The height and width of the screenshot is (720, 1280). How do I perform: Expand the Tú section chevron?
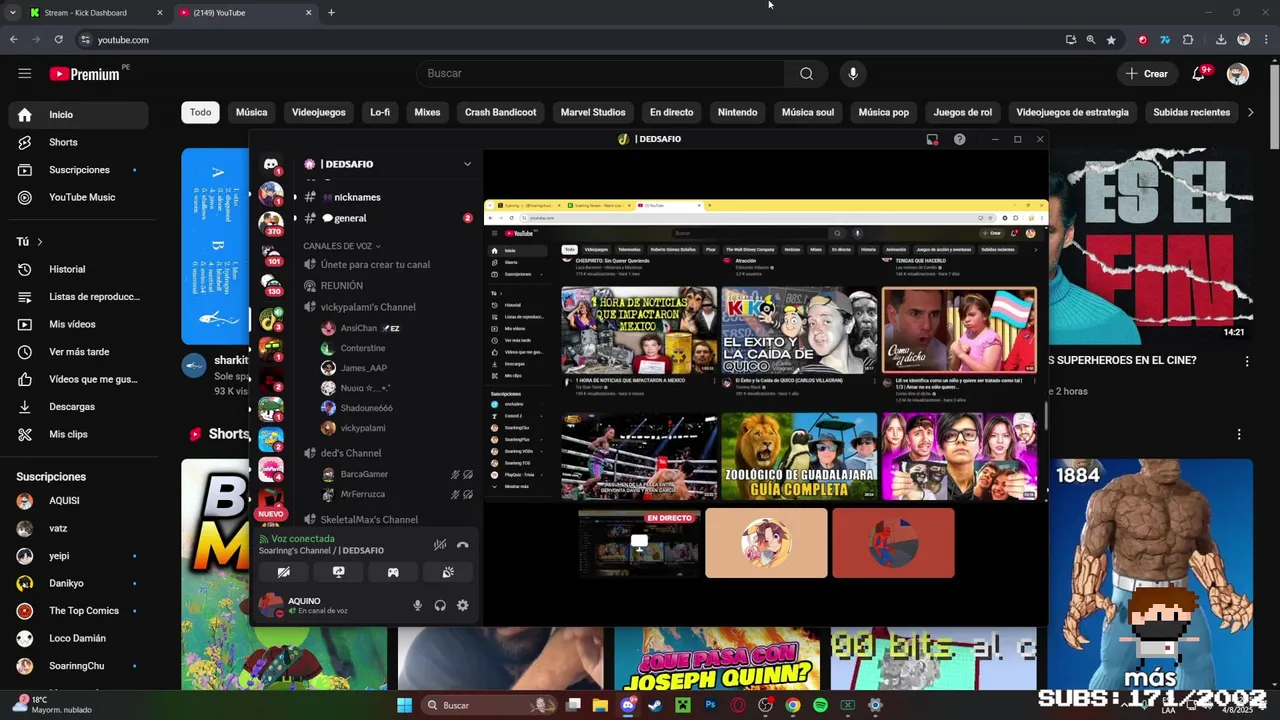pos(40,242)
